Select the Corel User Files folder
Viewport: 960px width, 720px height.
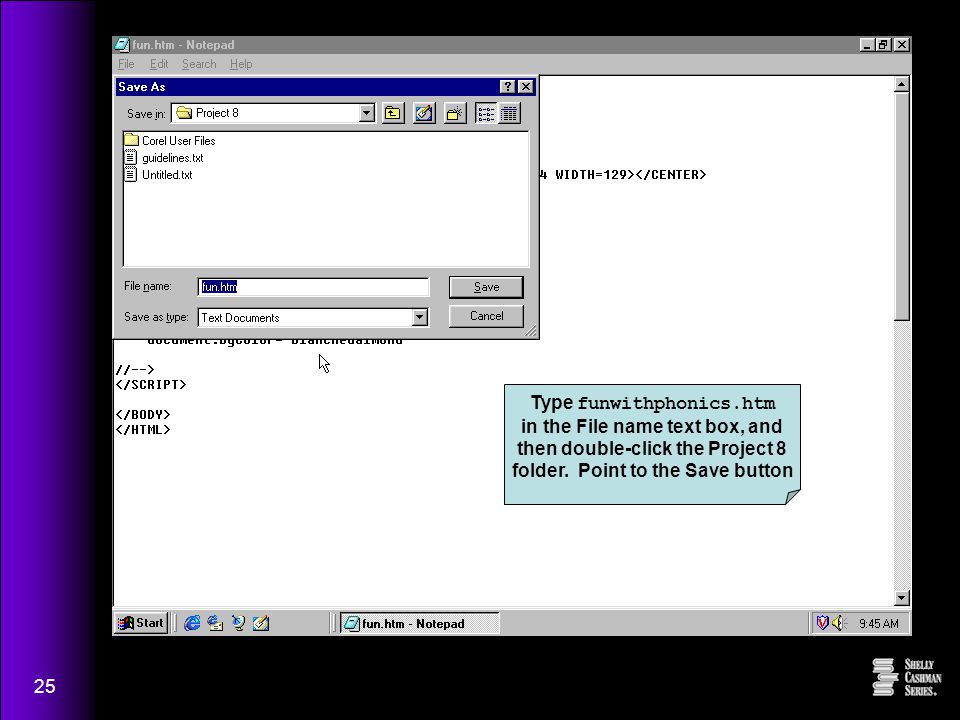pos(170,141)
